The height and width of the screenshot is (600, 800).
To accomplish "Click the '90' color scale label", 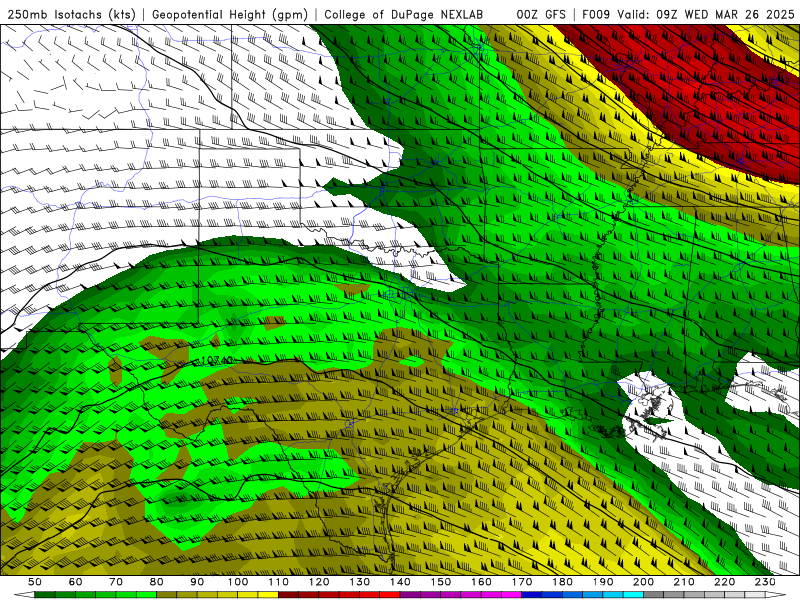I will click(197, 582).
